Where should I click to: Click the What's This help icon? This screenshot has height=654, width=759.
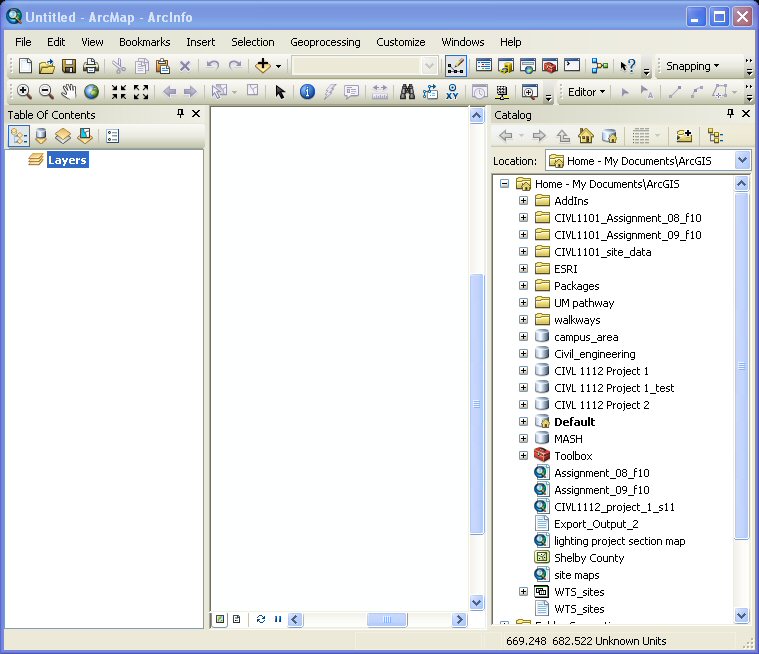coord(628,66)
